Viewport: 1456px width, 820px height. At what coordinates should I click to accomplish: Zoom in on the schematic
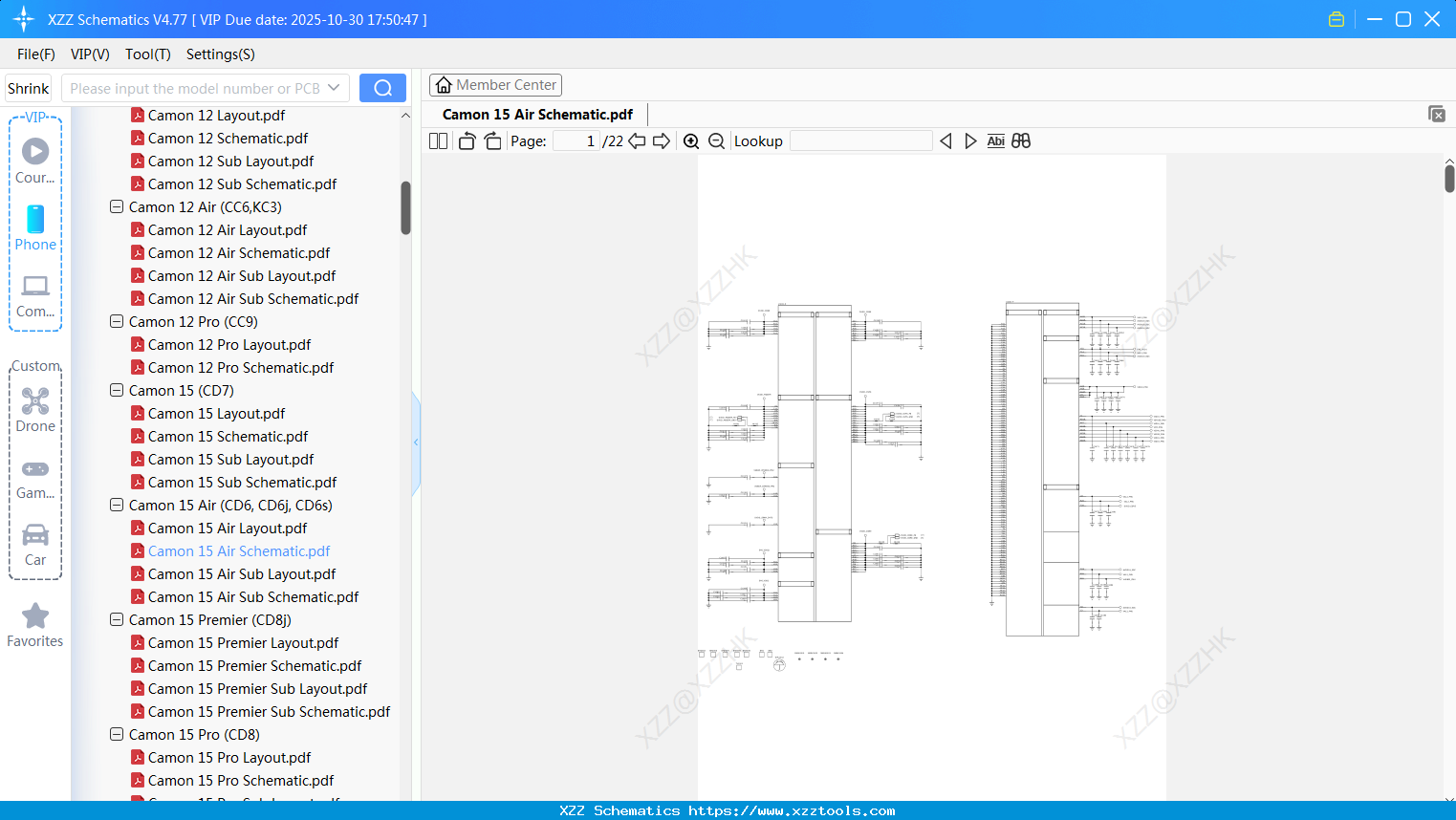tap(690, 140)
